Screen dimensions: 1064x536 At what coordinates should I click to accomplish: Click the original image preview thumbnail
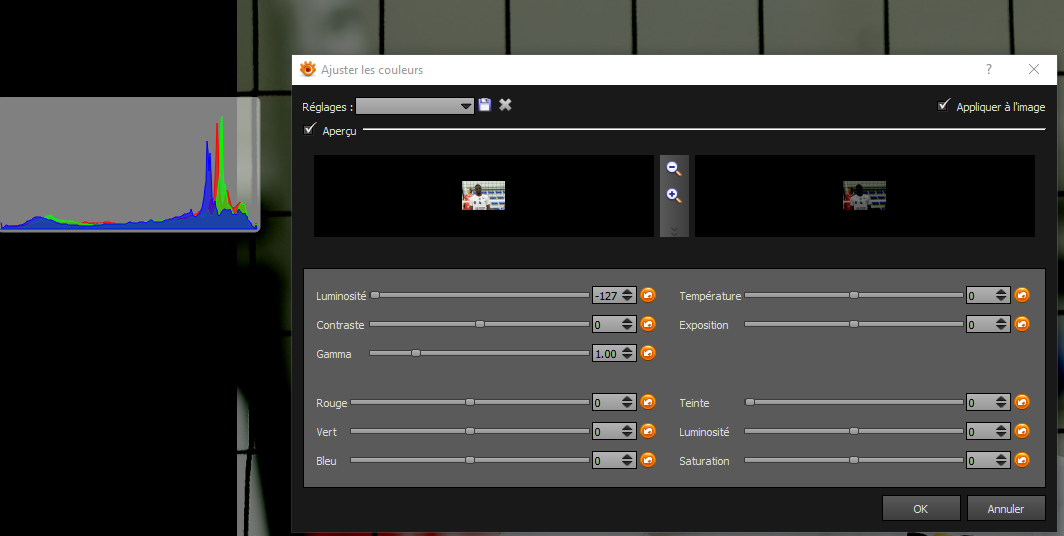(x=483, y=195)
